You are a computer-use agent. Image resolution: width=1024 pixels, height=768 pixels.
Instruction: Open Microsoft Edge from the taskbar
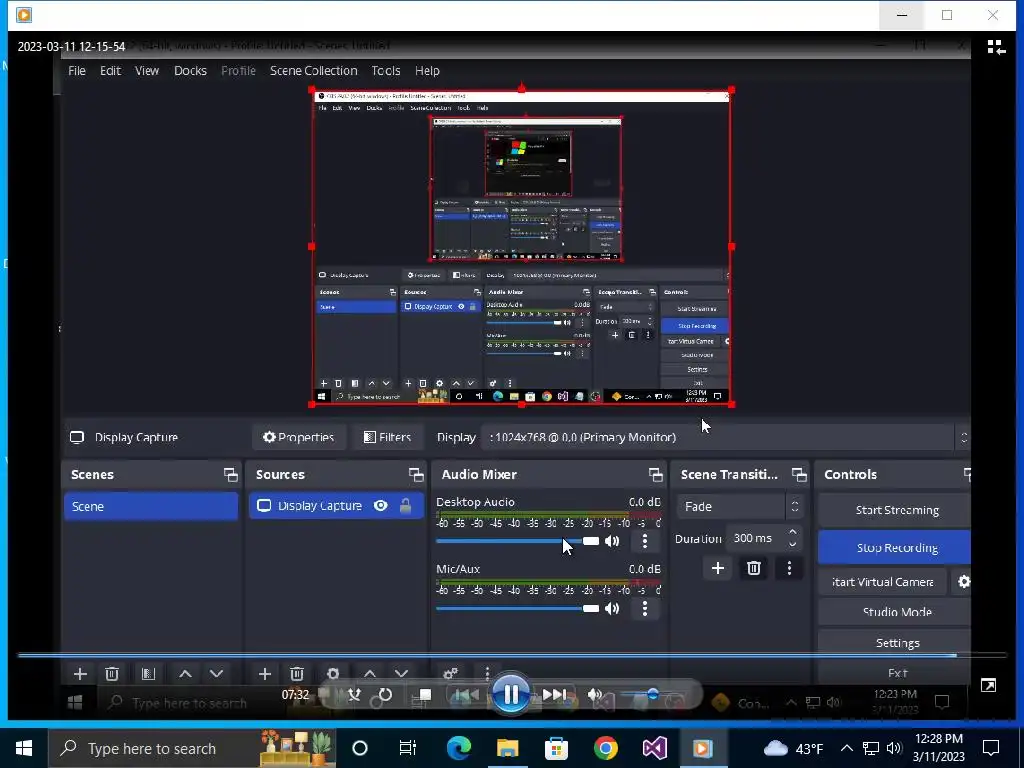459,748
